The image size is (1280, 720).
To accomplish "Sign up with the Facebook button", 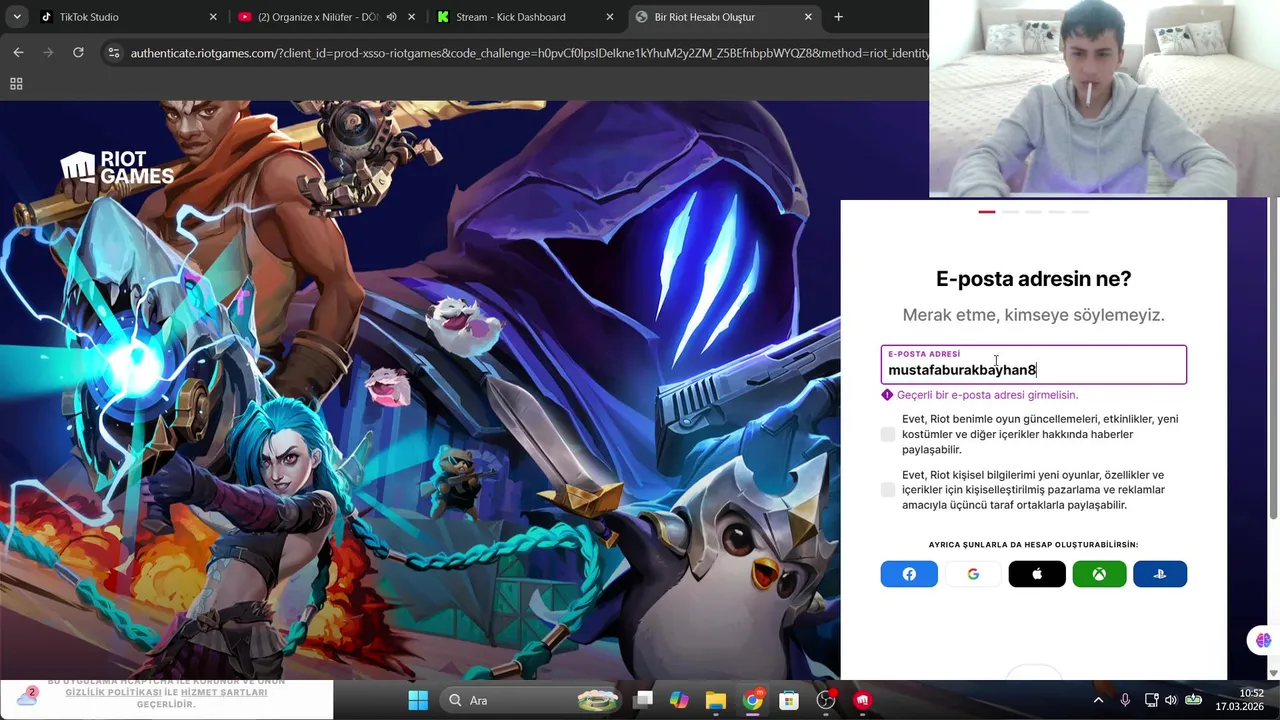I will 909,574.
